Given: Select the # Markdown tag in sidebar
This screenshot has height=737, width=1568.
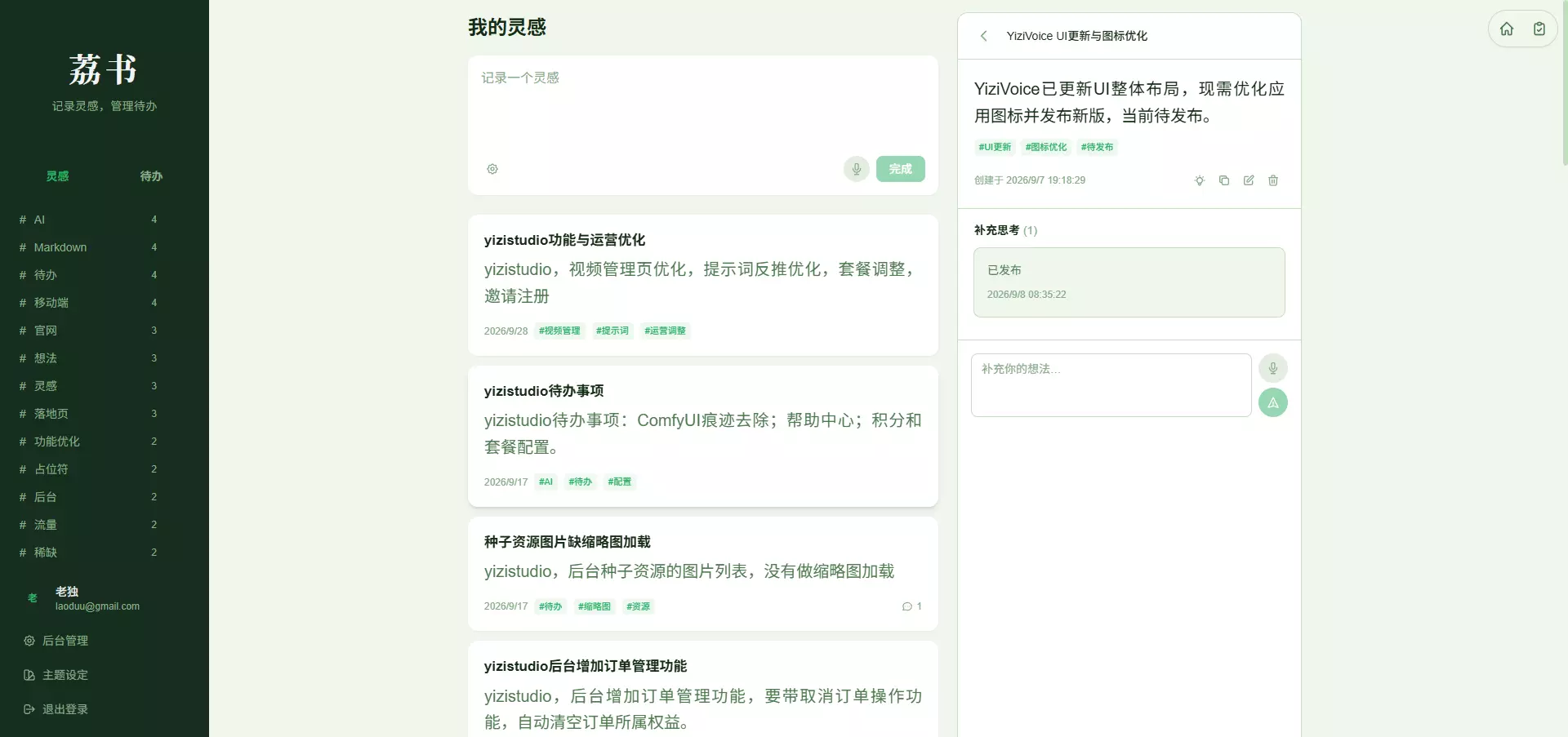Looking at the screenshot, I should (88, 247).
